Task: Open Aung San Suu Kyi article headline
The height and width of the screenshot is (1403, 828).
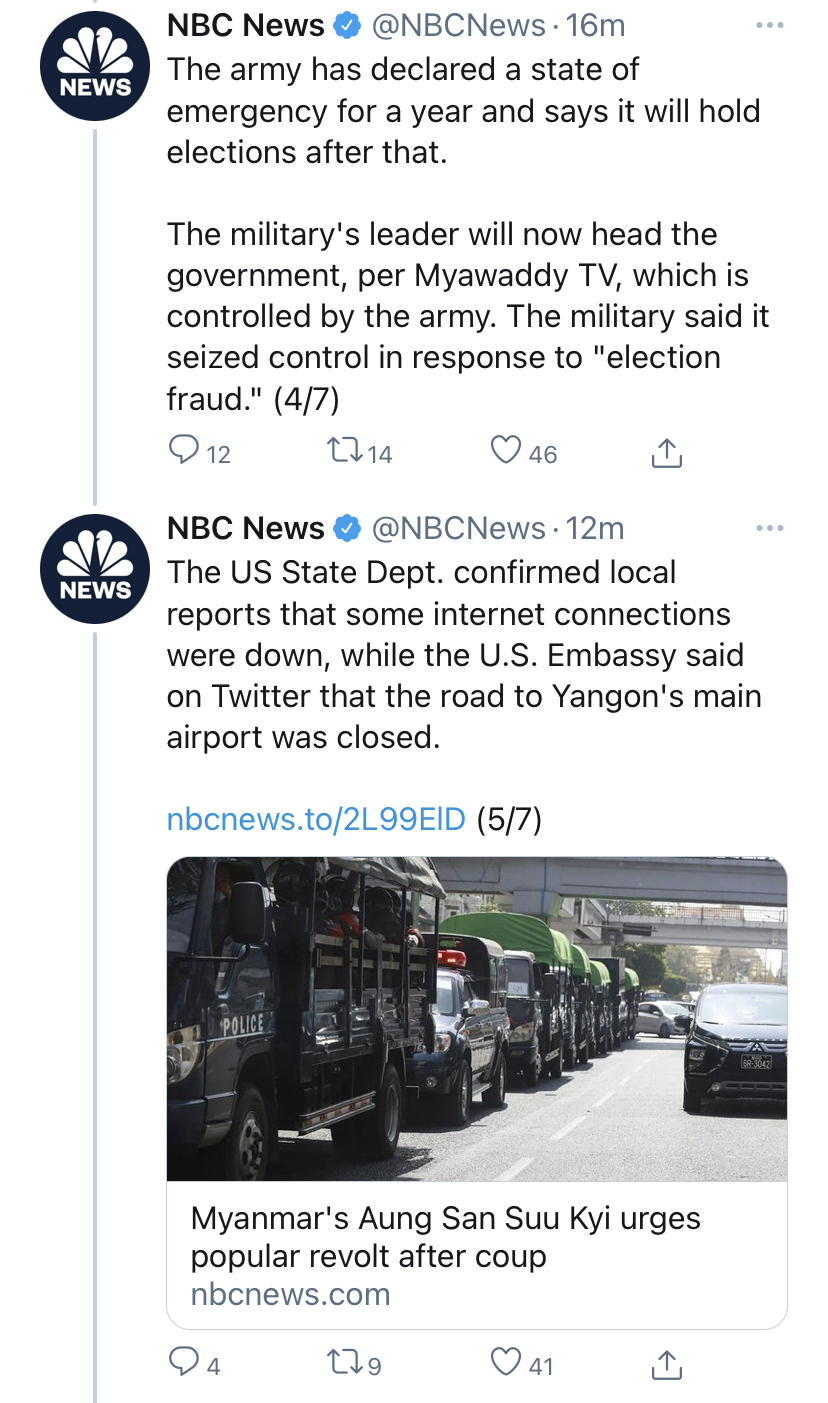Action: click(445, 1237)
